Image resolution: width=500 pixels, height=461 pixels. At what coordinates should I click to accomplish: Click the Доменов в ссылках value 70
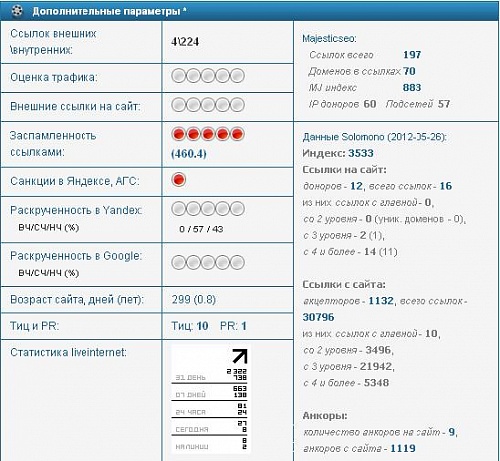coord(409,71)
